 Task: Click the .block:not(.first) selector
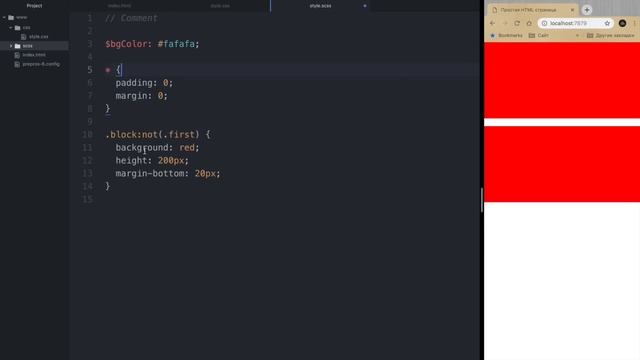[x=152, y=135]
